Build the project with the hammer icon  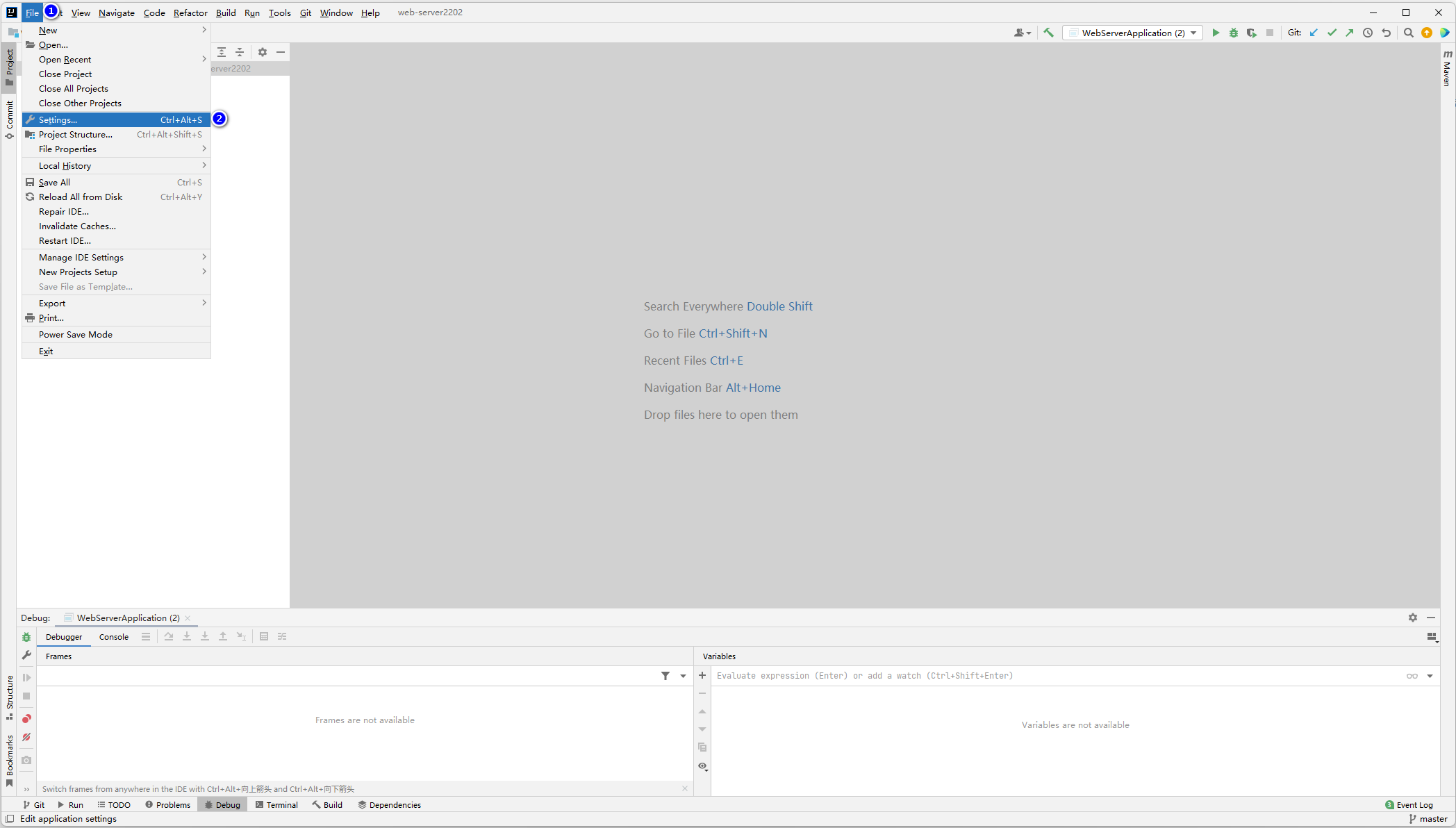pos(1048,33)
